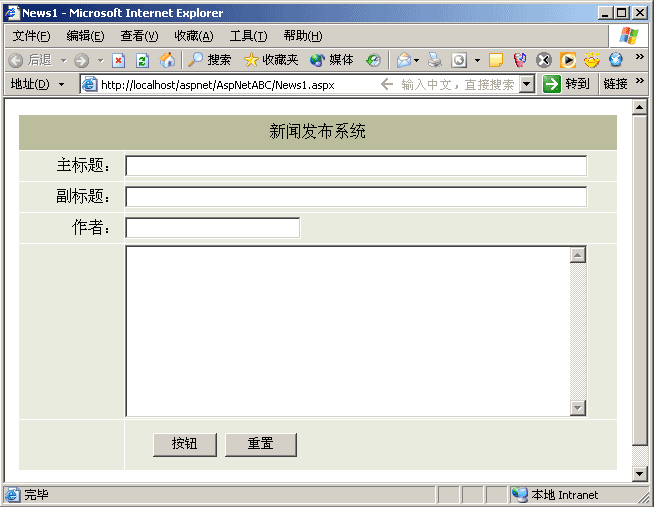Refresh the page with the green arrows icon
Screen dimensions: 654x507
[x=142, y=60]
